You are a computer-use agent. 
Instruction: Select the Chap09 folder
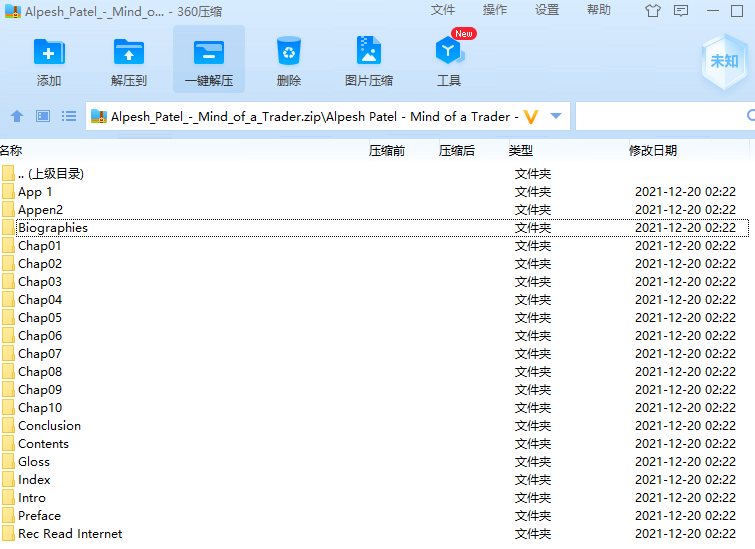pyautogui.click(x=375, y=390)
